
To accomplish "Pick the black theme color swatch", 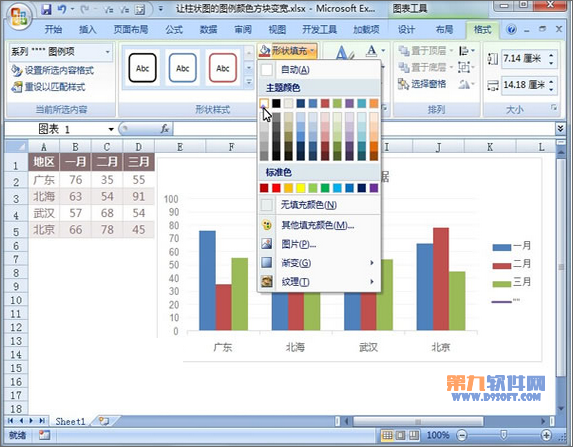I will tap(276, 103).
